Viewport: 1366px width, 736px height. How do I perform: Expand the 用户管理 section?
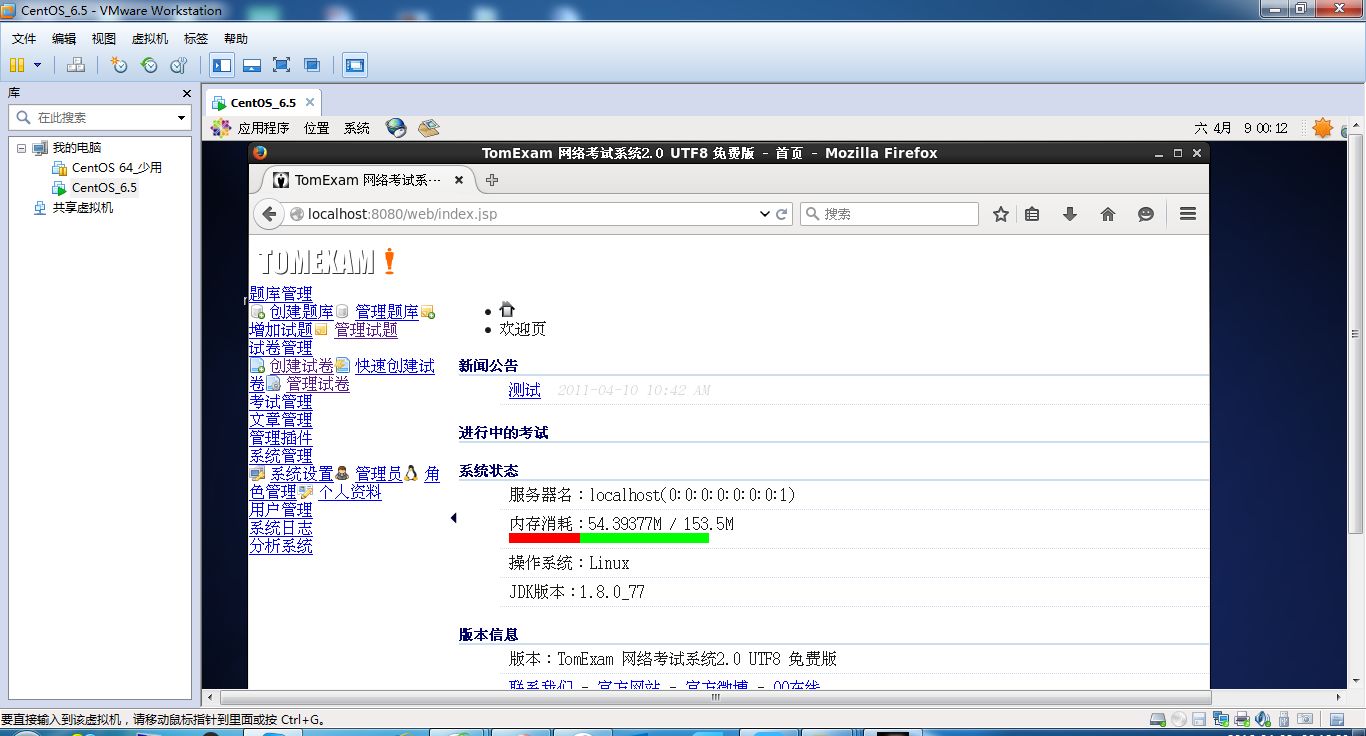(281, 510)
